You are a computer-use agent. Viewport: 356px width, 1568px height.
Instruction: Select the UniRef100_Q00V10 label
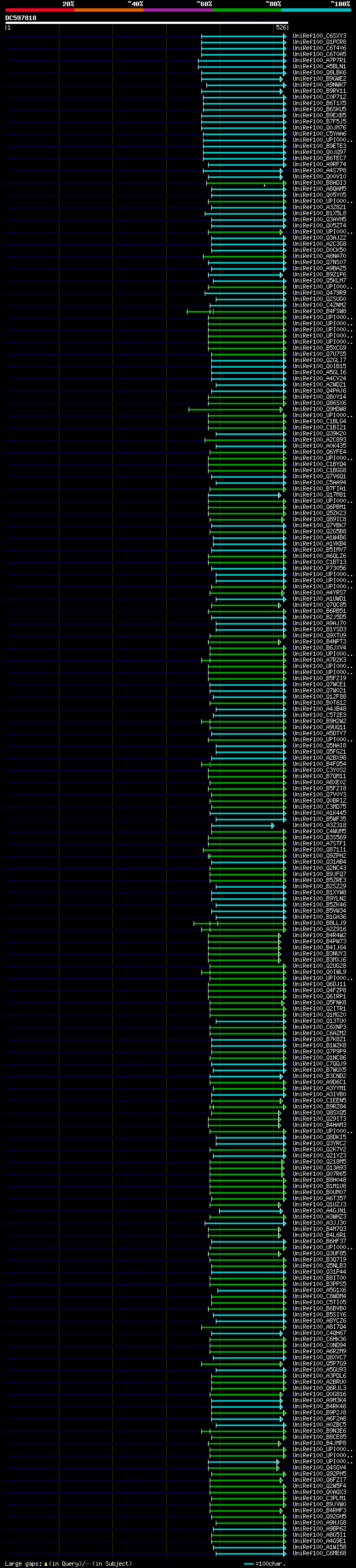coord(319,176)
